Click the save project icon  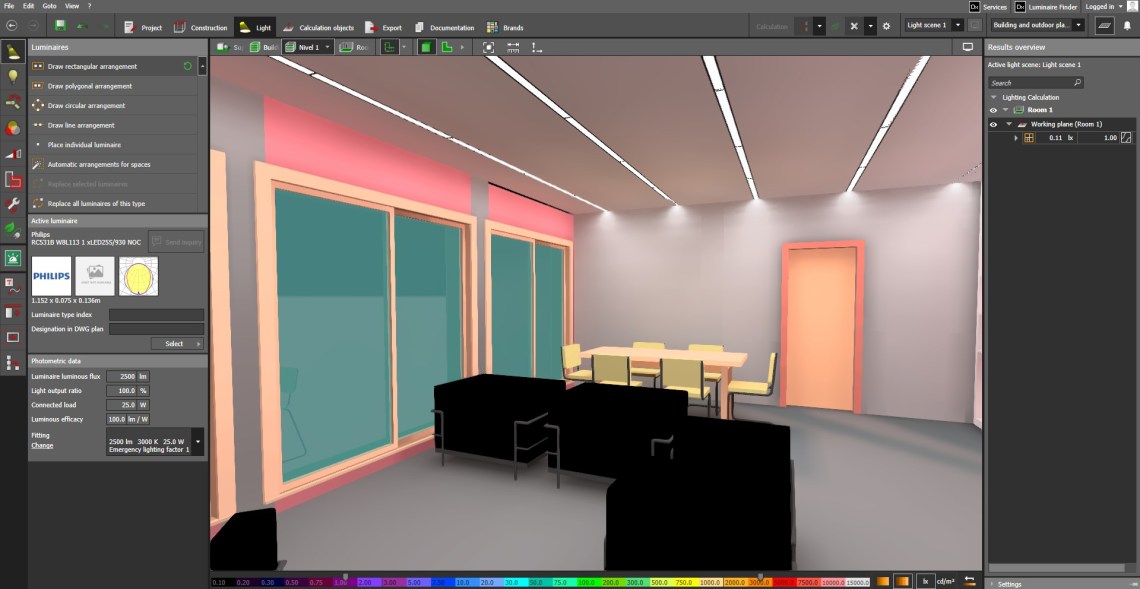[x=60, y=26]
